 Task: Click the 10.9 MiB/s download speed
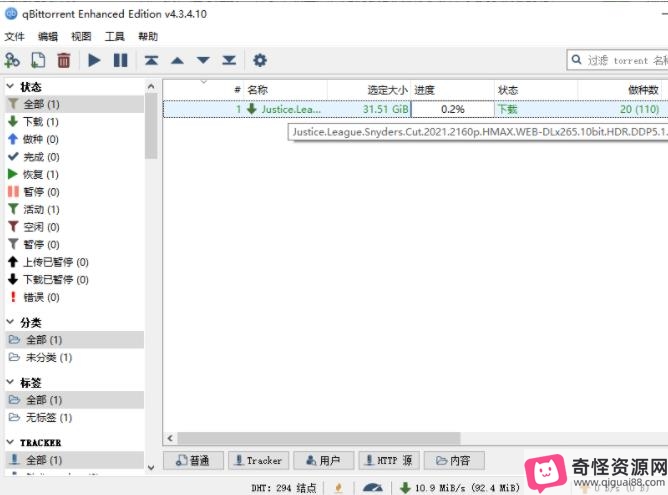click(460, 488)
